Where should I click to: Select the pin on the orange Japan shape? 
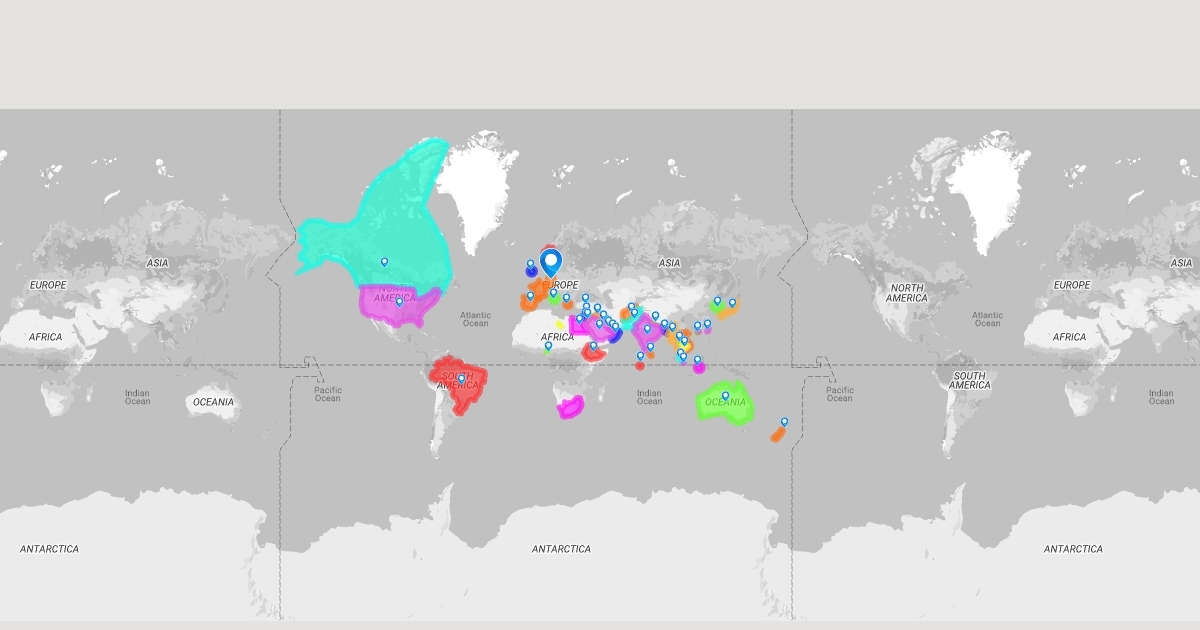point(732,303)
